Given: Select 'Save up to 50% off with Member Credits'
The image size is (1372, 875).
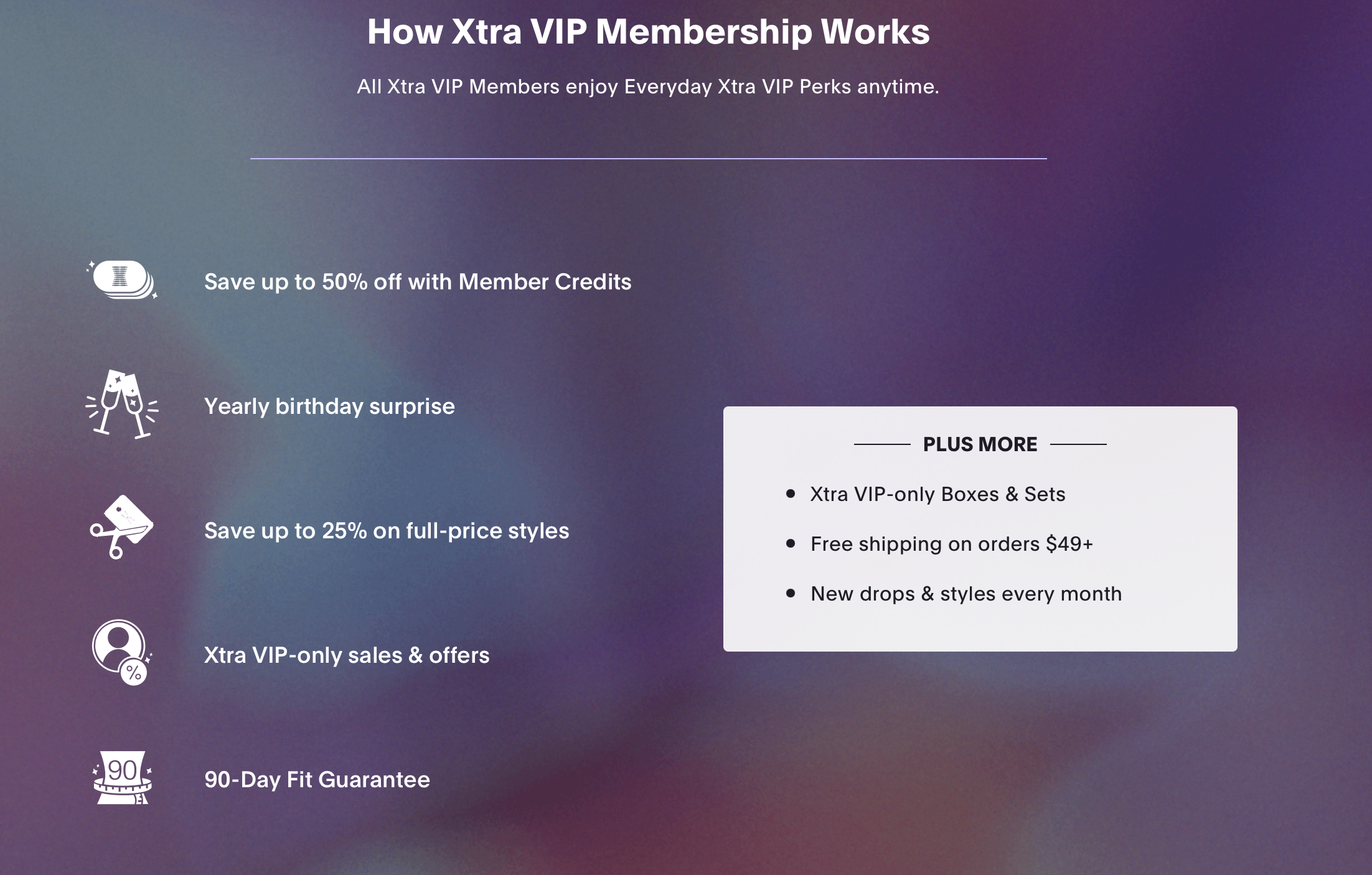Looking at the screenshot, I should pyautogui.click(x=418, y=282).
